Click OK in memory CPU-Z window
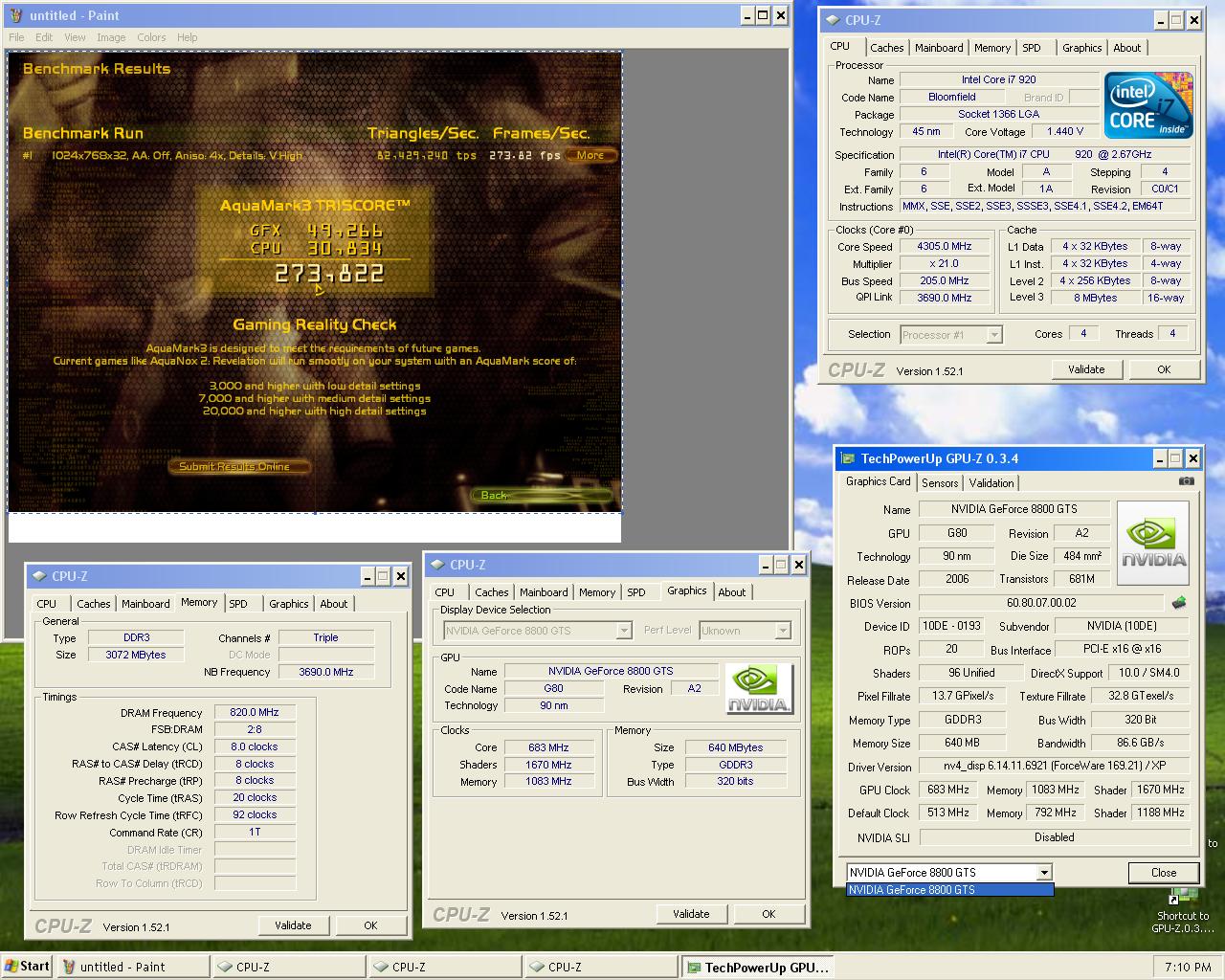1225x980 pixels. tap(370, 925)
